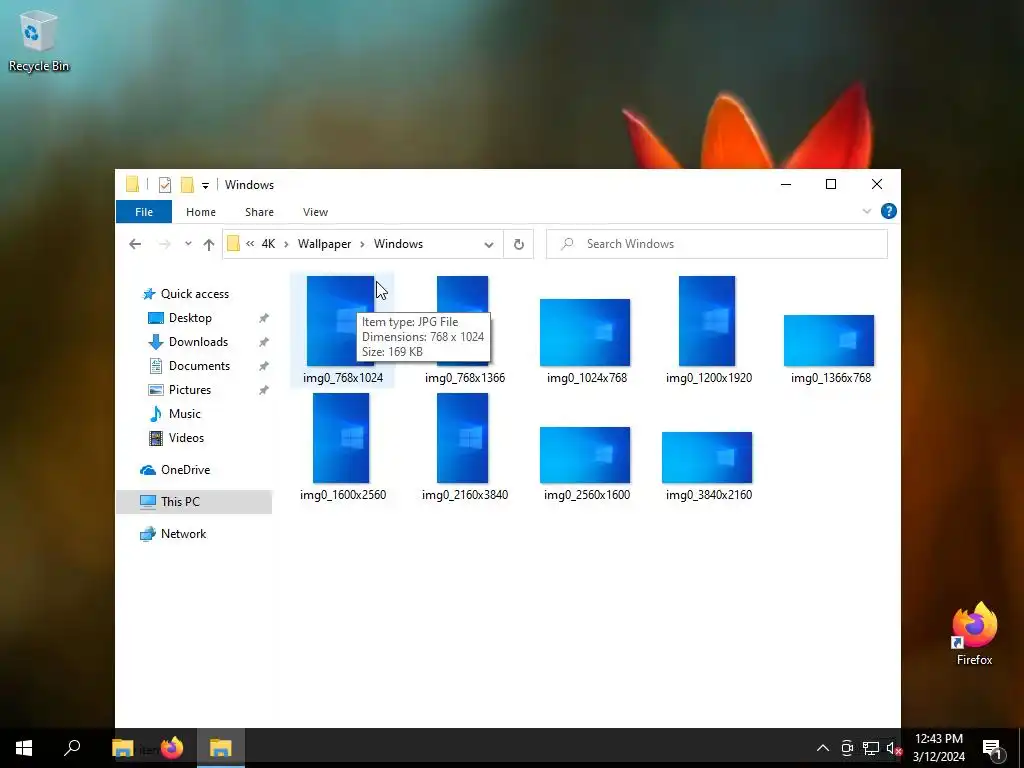This screenshot has width=1024, height=768.
Task: Switch to the Home ribbon tab
Action: (x=200, y=212)
